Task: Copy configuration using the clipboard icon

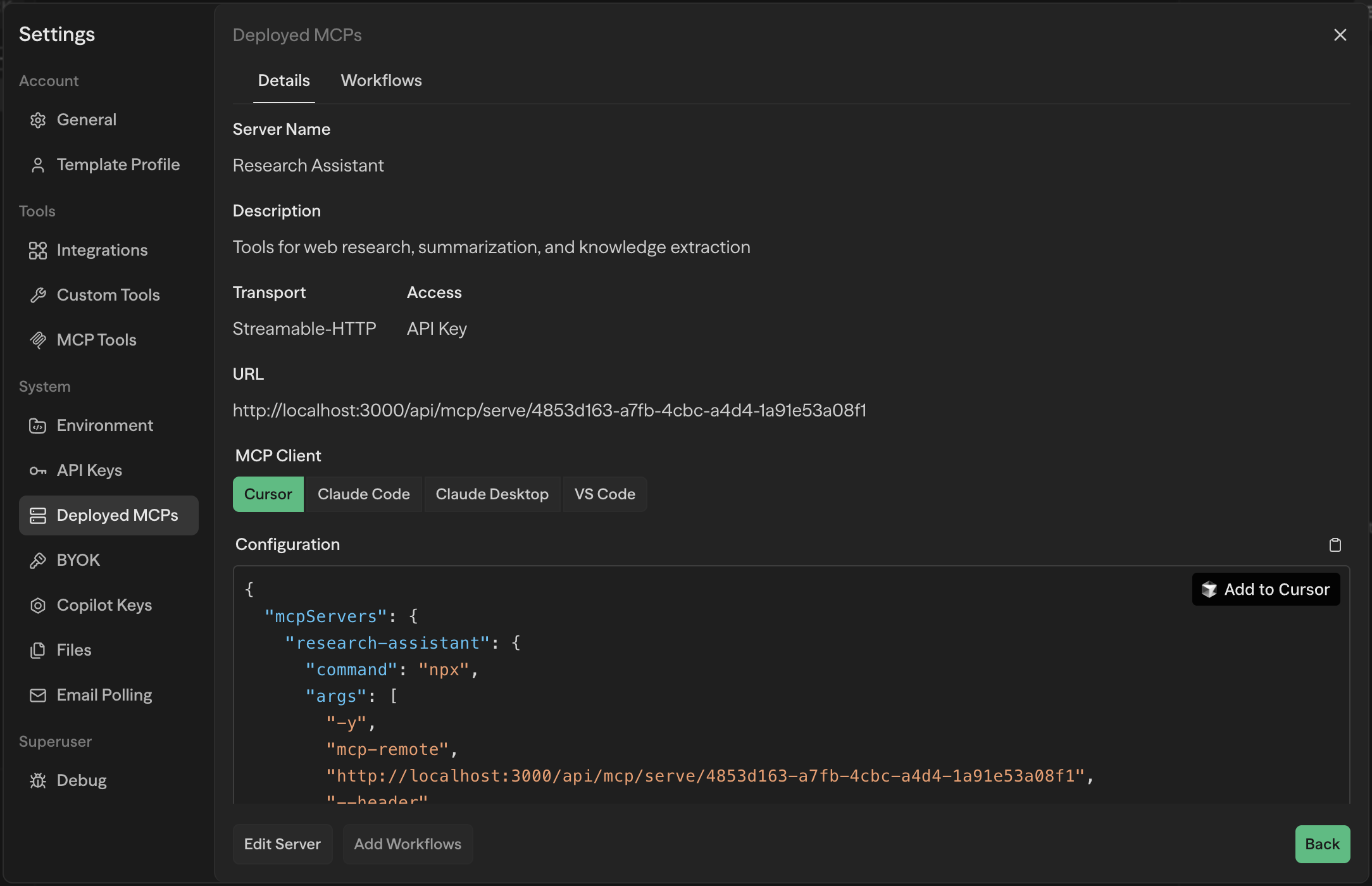Action: (x=1336, y=544)
